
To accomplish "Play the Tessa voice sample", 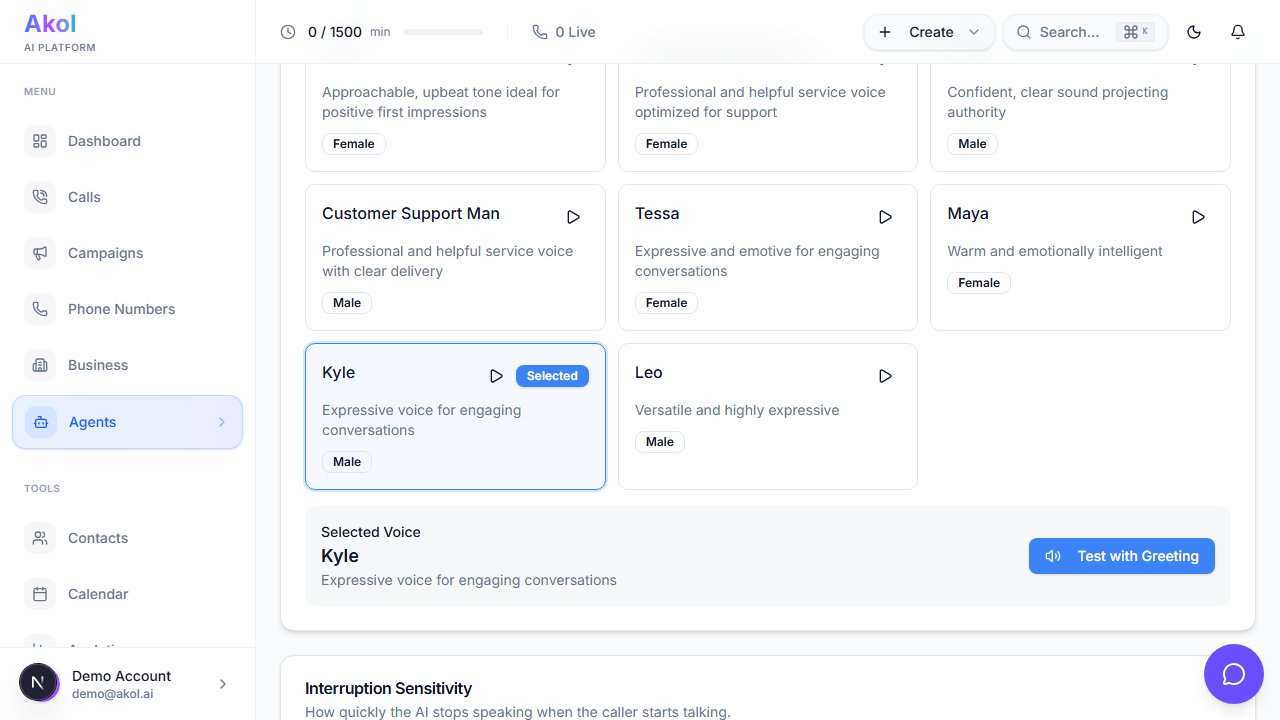I will [885, 217].
